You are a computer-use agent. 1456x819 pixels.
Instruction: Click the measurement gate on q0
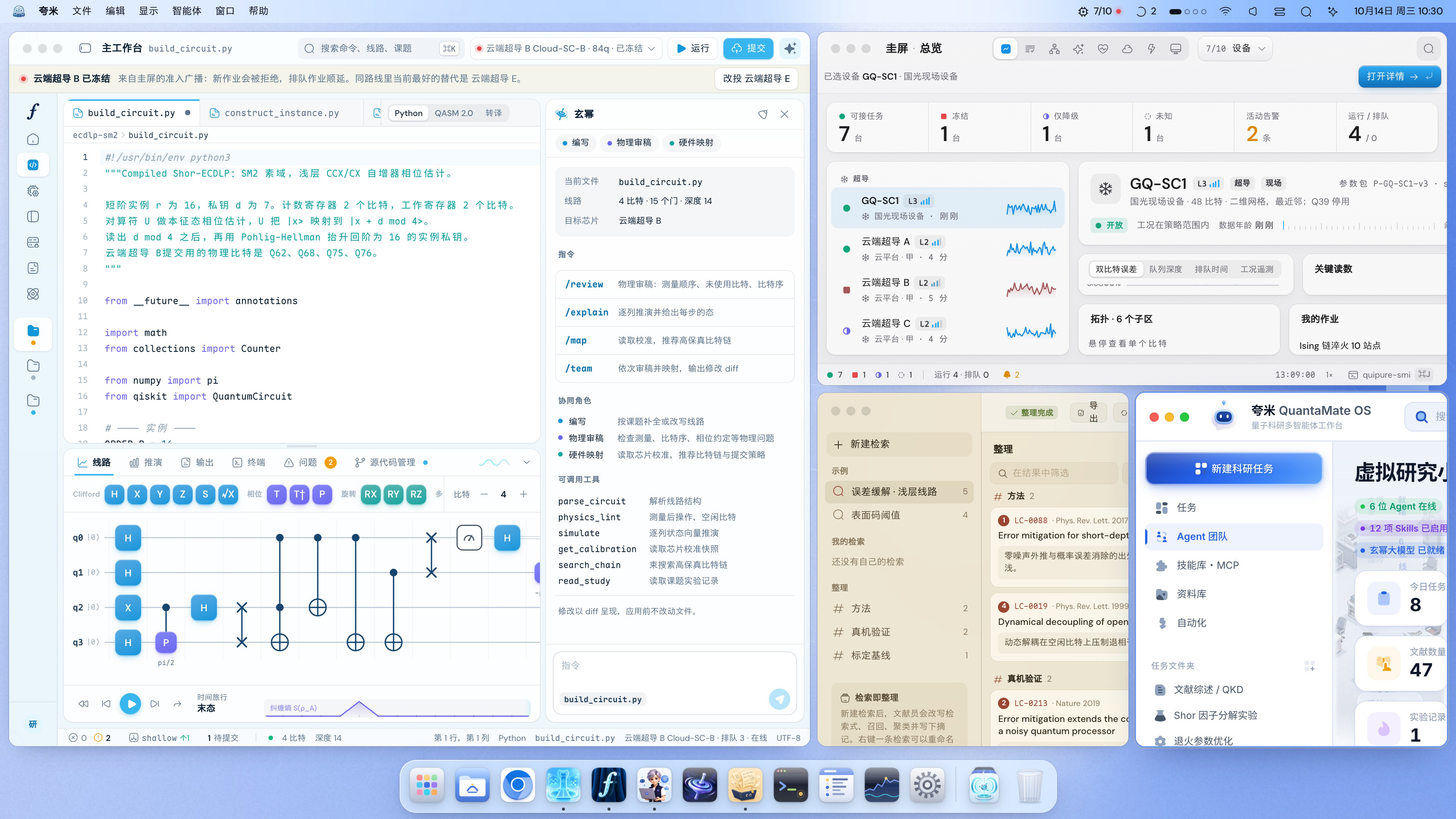point(469,538)
